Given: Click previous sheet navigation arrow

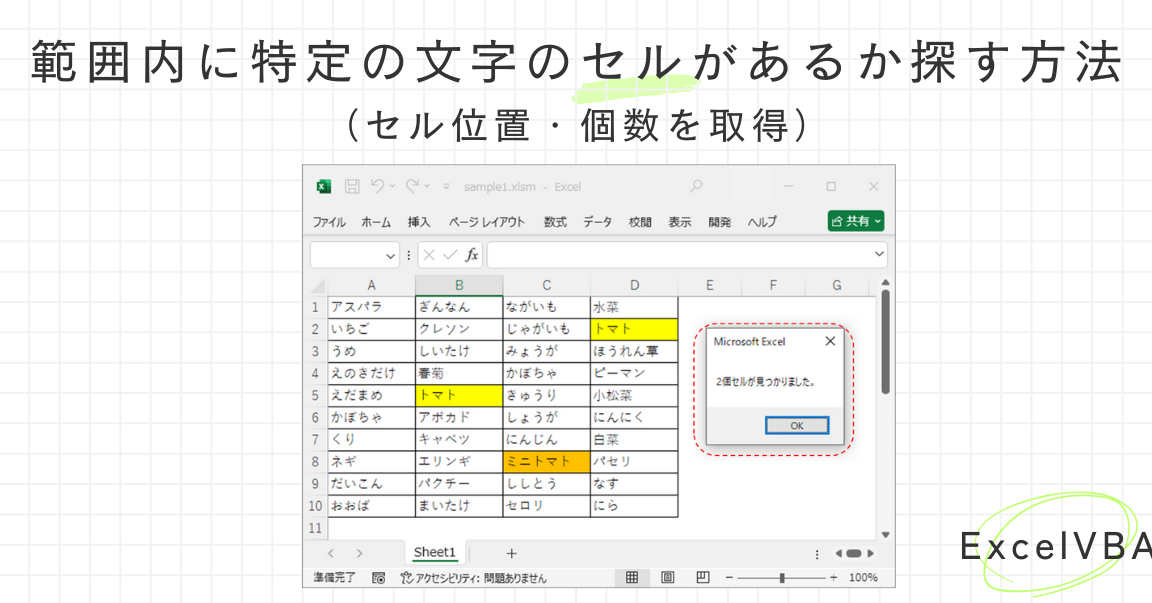Looking at the screenshot, I should pos(331,553).
